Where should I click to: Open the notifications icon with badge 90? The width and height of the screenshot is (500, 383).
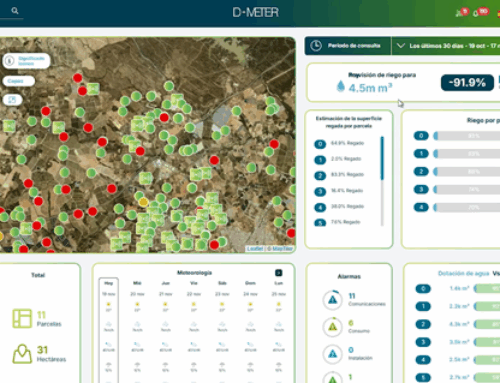click(x=480, y=13)
